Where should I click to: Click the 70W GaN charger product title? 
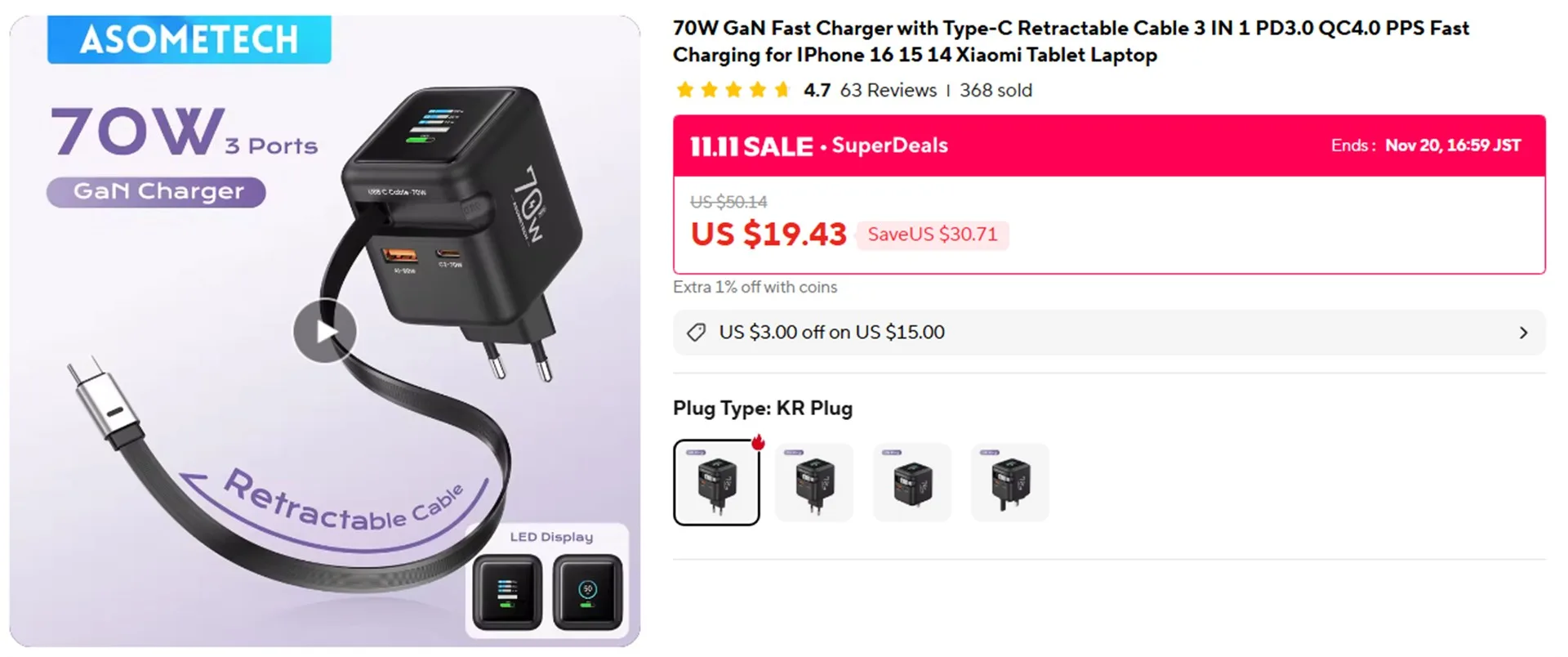pyautogui.click(x=1070, y=41)
